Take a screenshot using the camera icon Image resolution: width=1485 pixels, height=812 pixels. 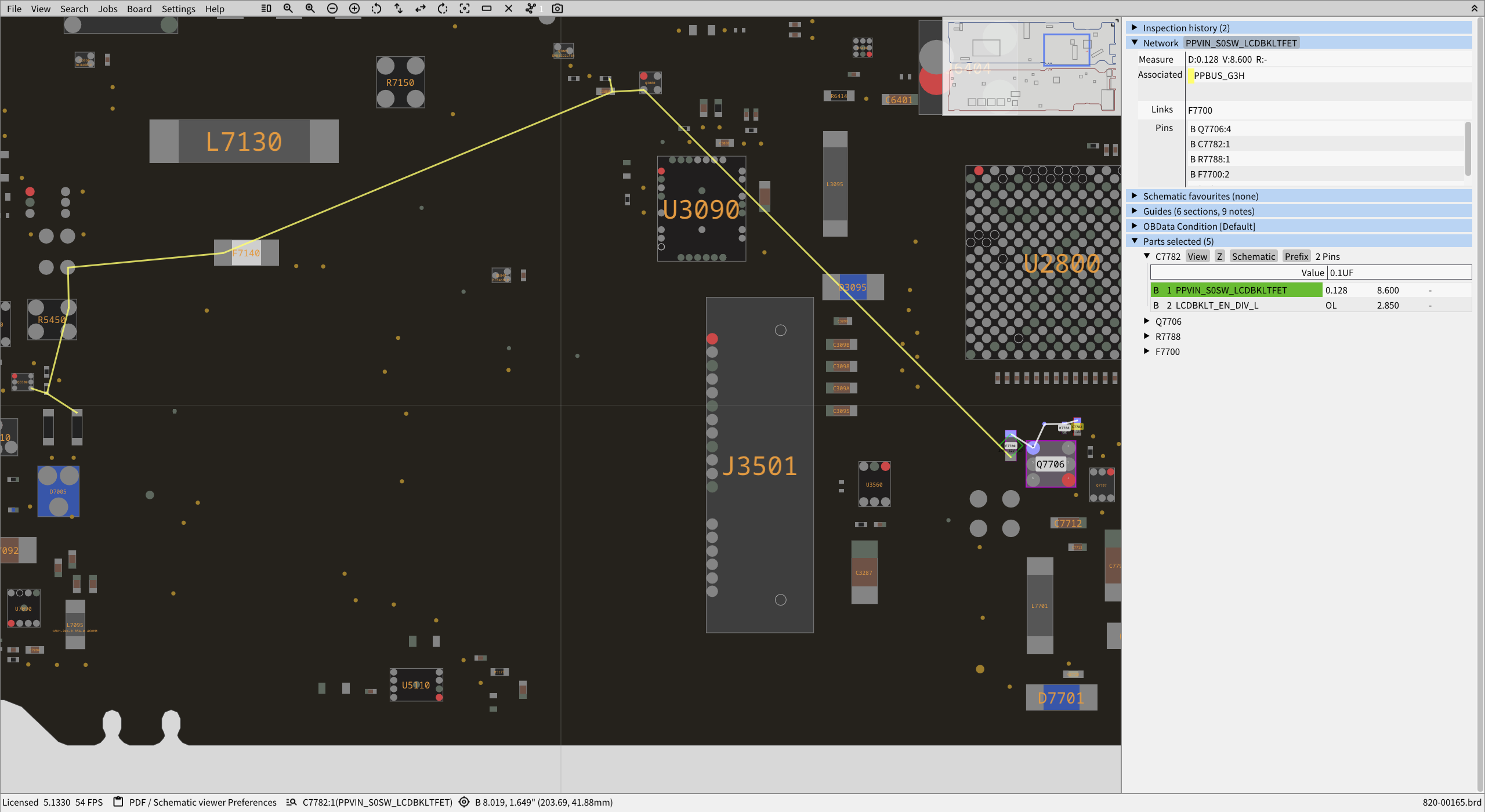point(556,8)
